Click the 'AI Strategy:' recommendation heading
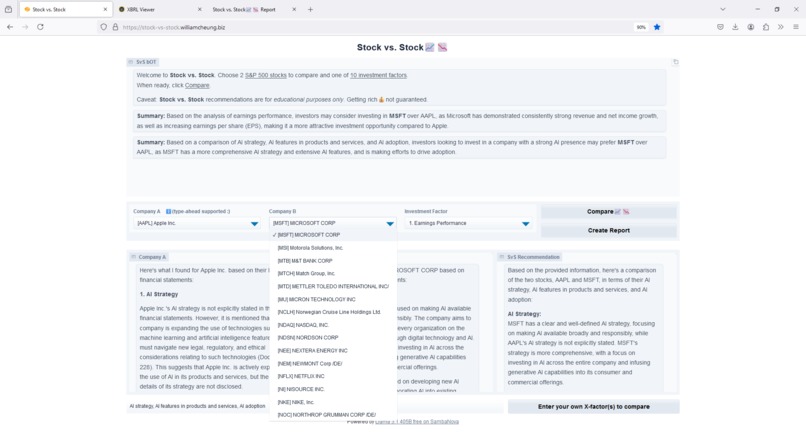 524,314
